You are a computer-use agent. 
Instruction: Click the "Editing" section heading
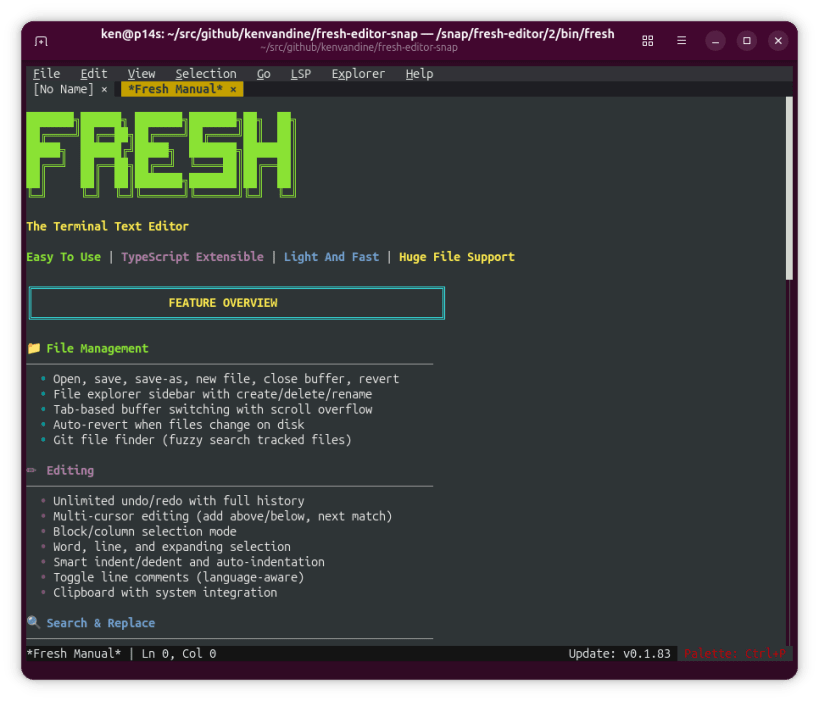click(70, 471)
